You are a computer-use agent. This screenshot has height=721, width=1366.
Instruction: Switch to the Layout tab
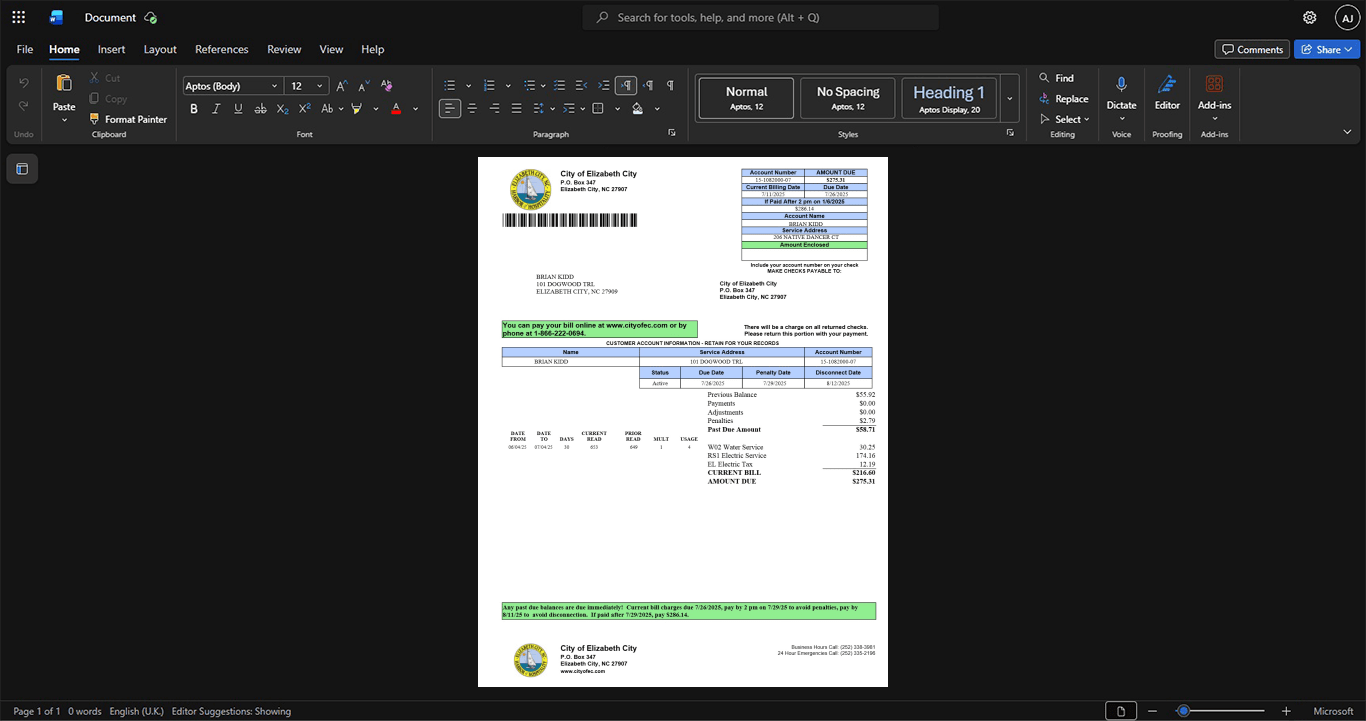(160, 49)
